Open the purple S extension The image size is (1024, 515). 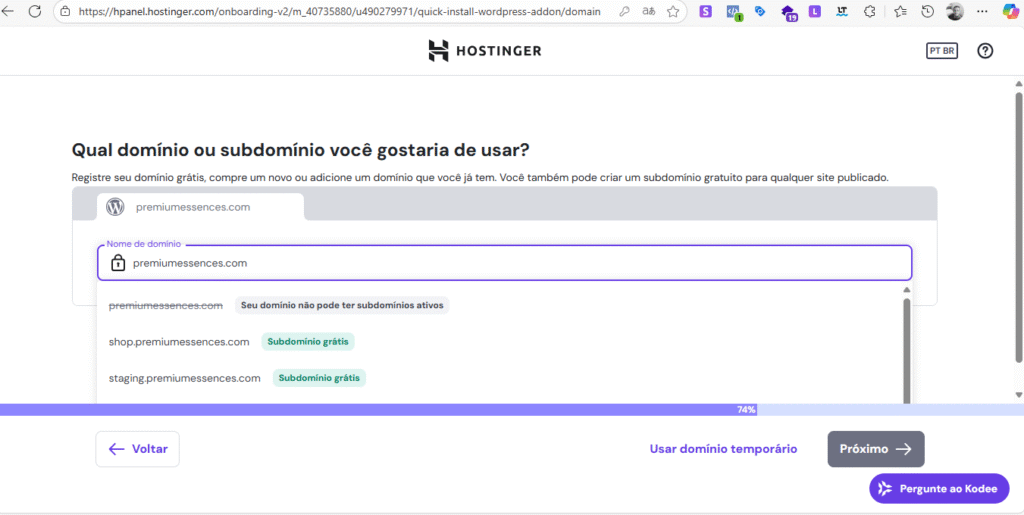pyautogui.click(x=705, y=11)
